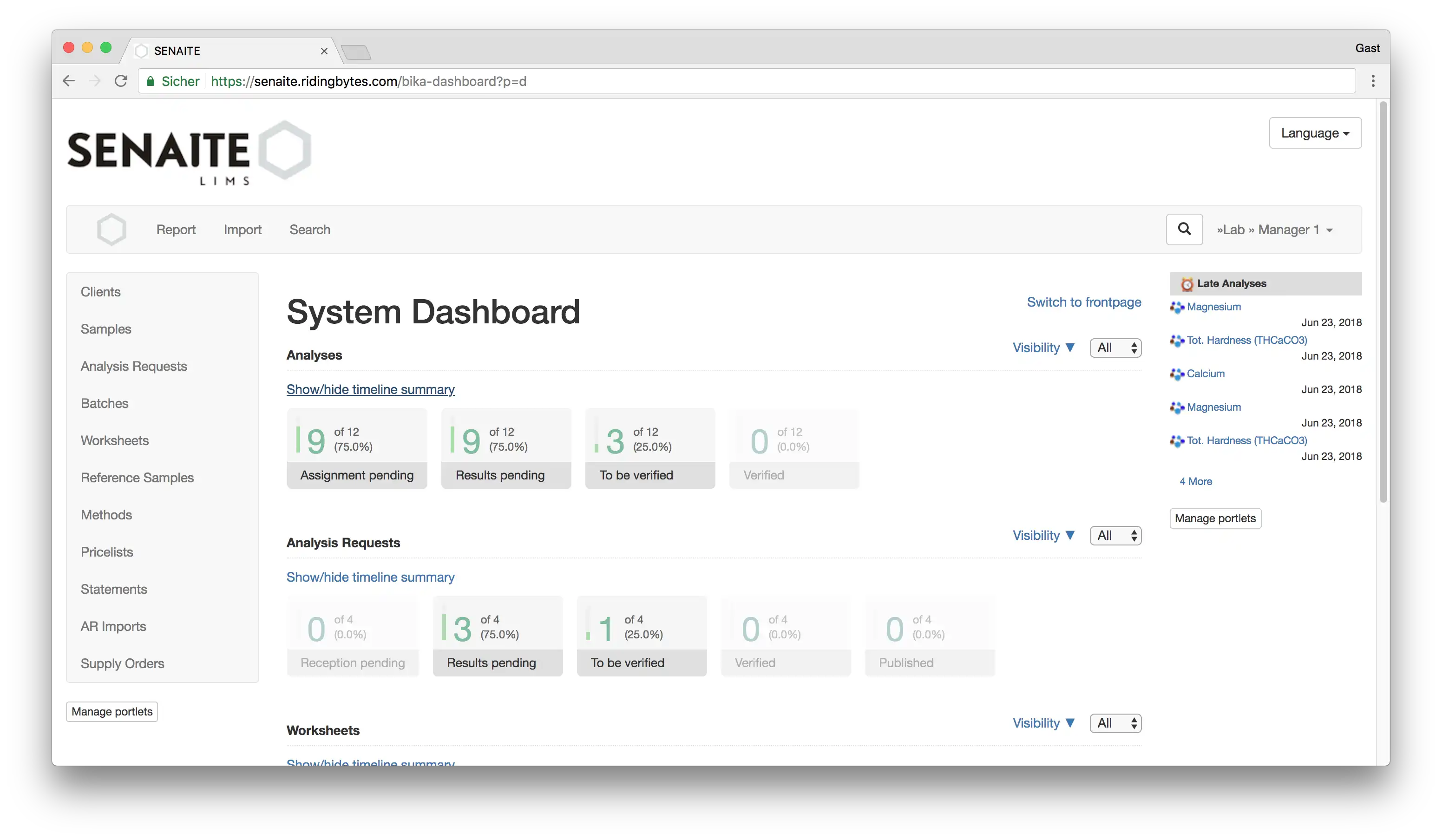
Task: Click the second Magnesium late analysis icon
Action: [x=1177, y=406]
